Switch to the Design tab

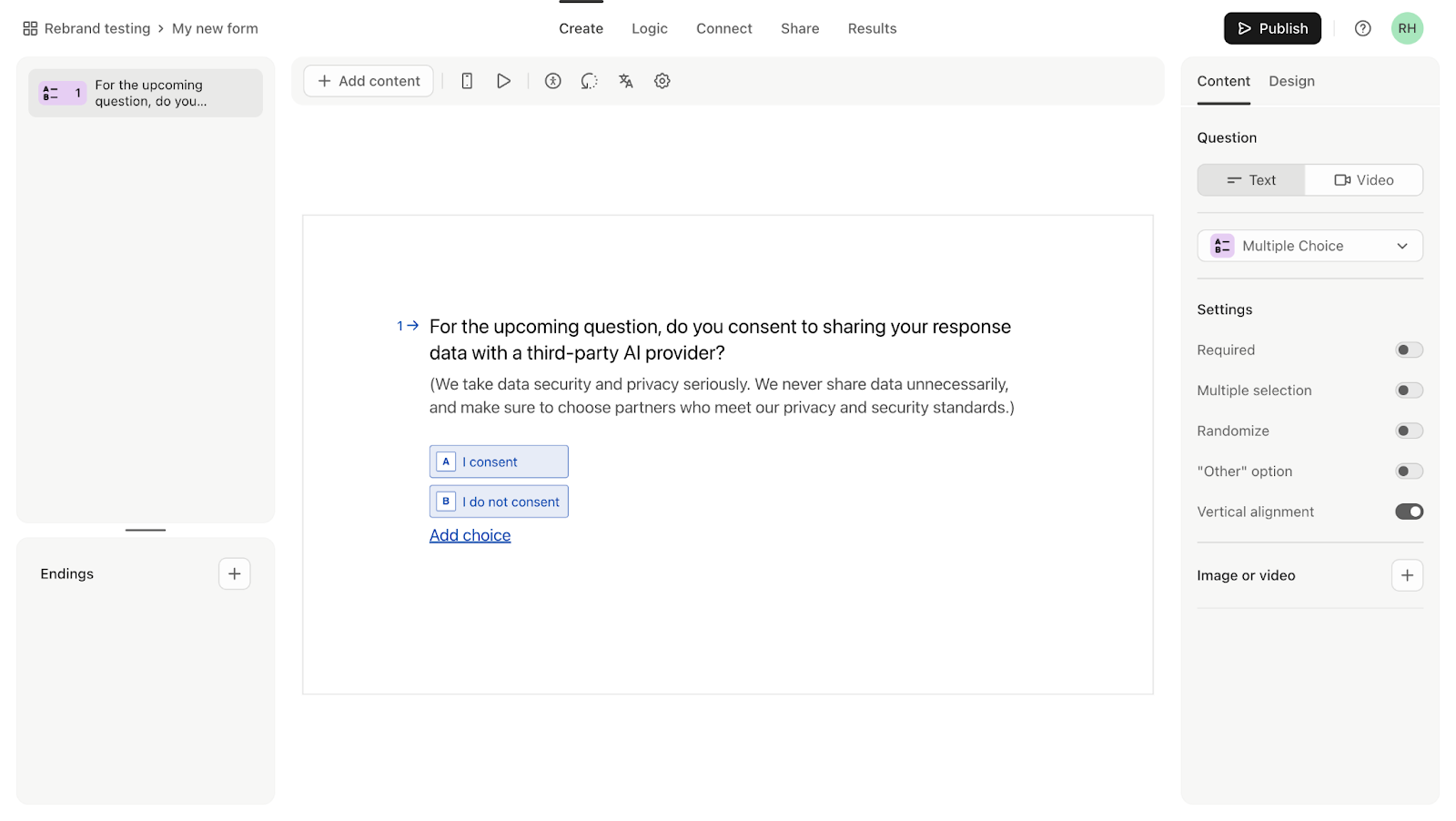point(1291,81)
